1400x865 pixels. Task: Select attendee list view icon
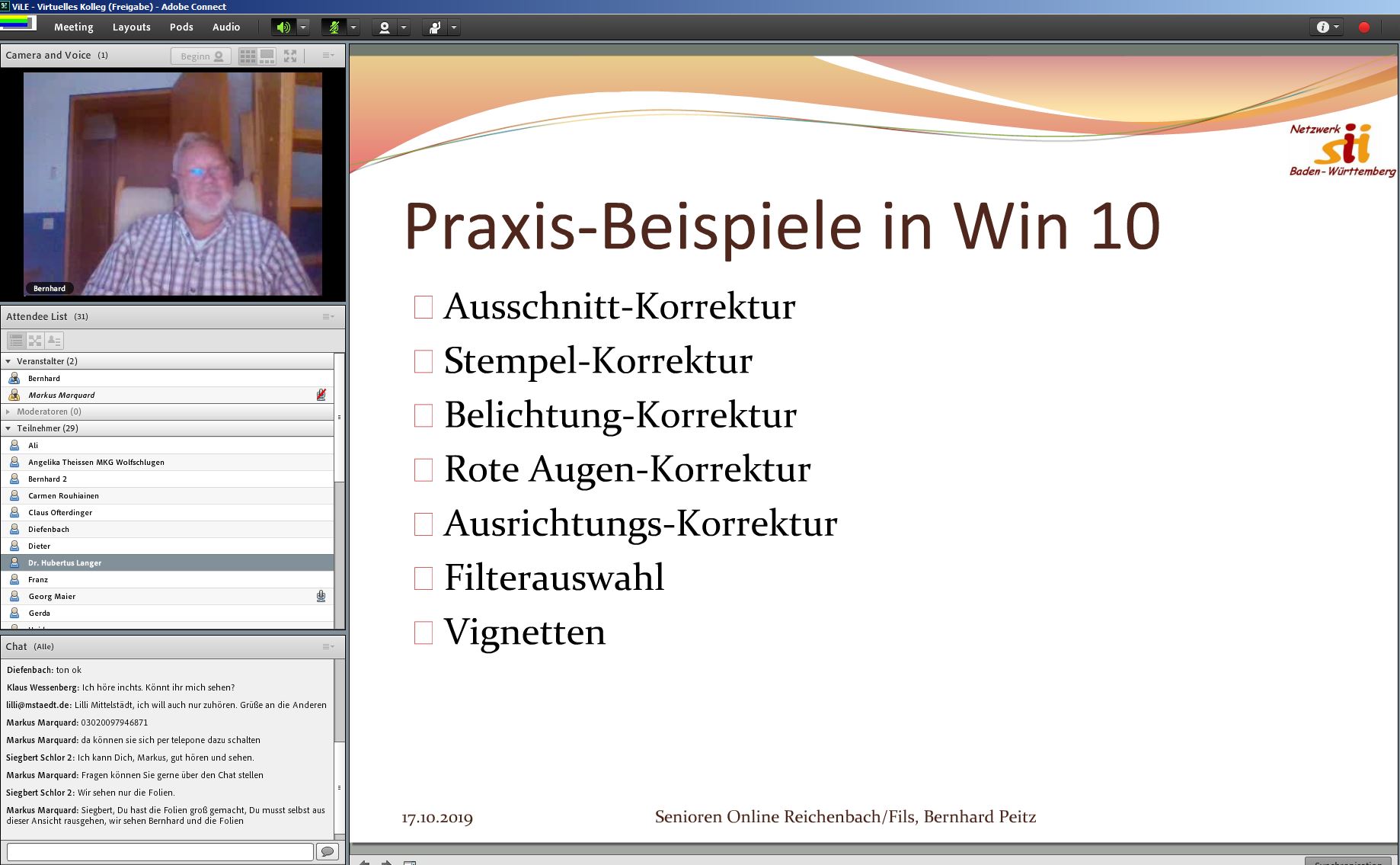[x=16, y=341]
